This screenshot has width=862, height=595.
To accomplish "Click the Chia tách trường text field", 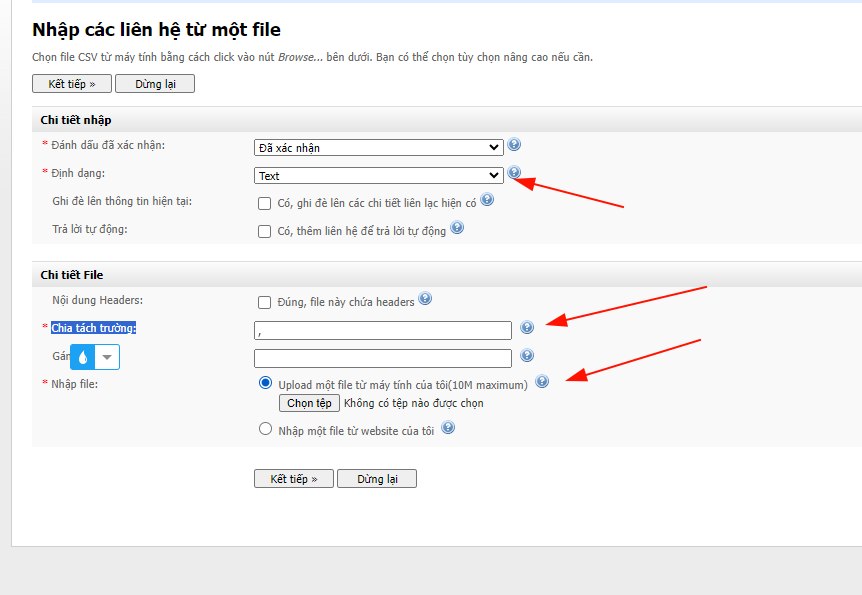I will point(382,330).
